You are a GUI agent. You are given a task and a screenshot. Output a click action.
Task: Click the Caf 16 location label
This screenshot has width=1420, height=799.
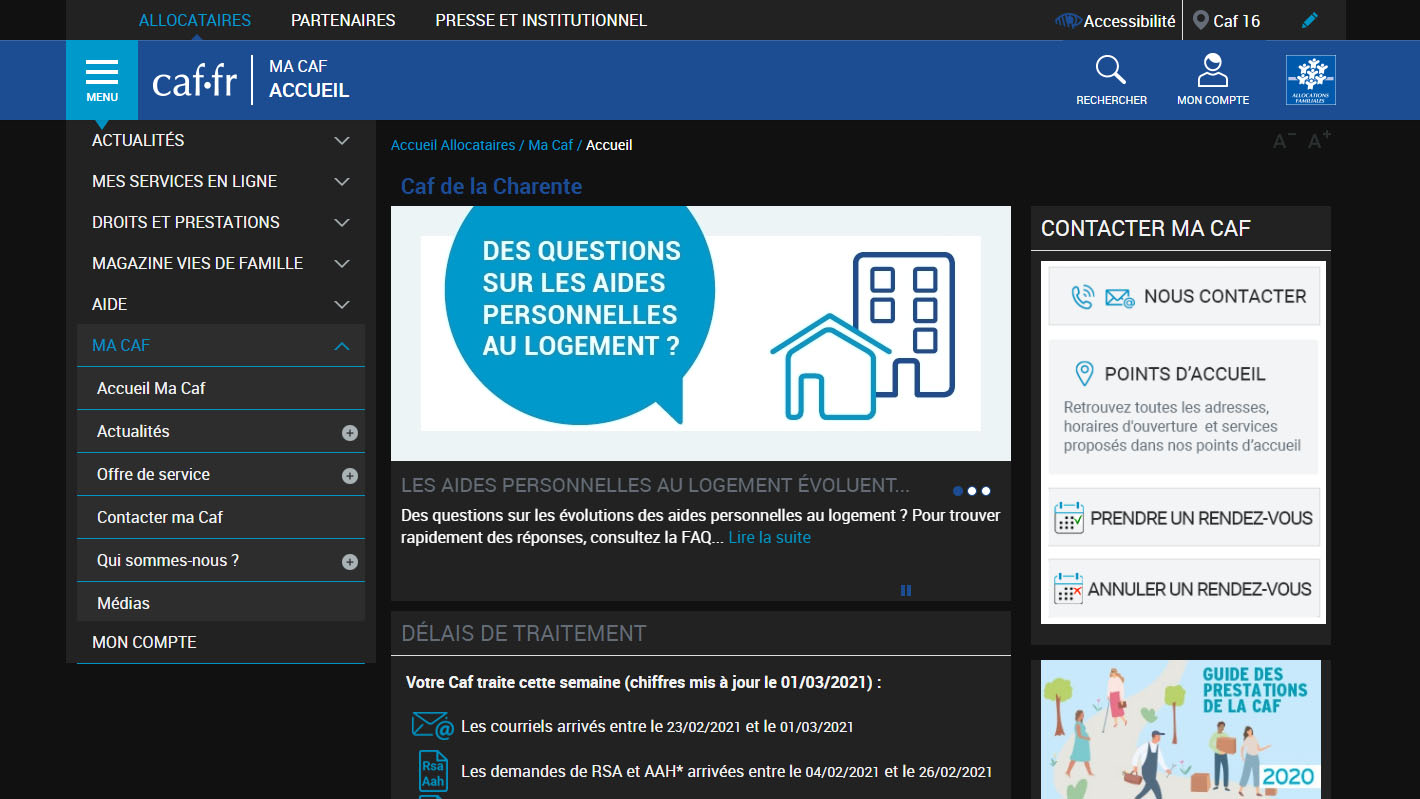pyautogui.click(x=1236, y=21)
